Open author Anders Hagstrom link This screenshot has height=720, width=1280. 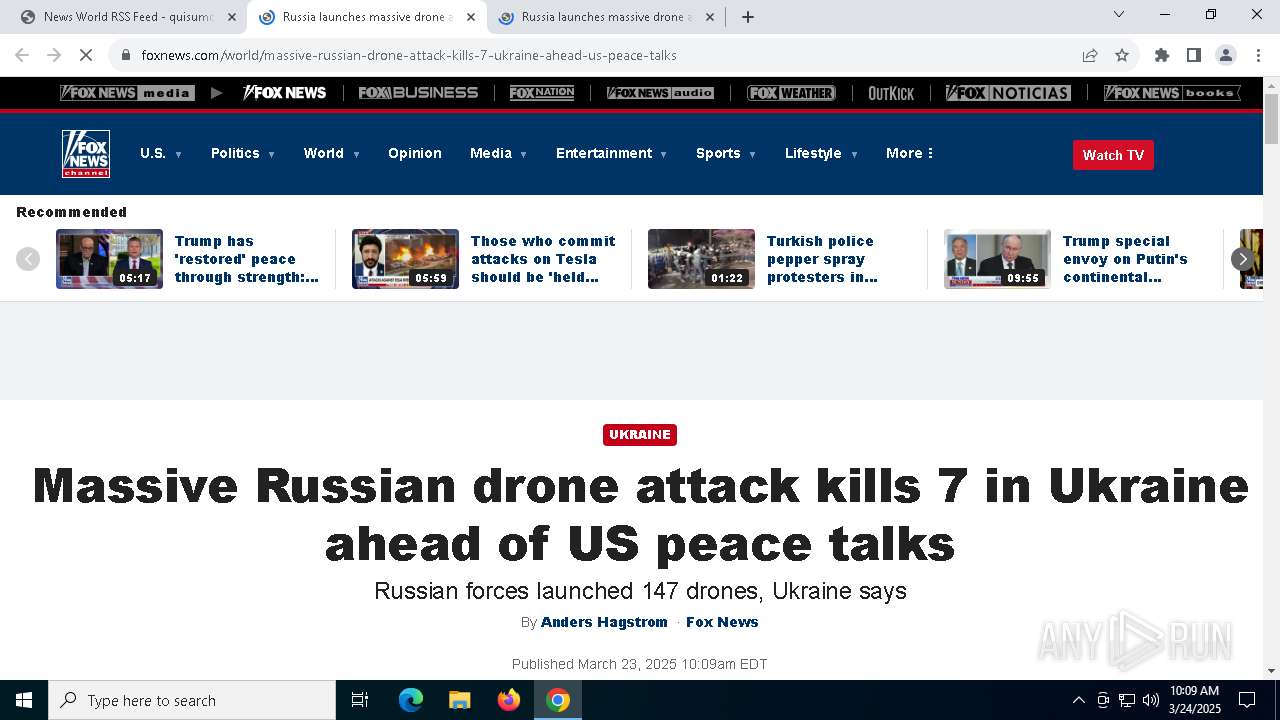(x=604, y=622)
